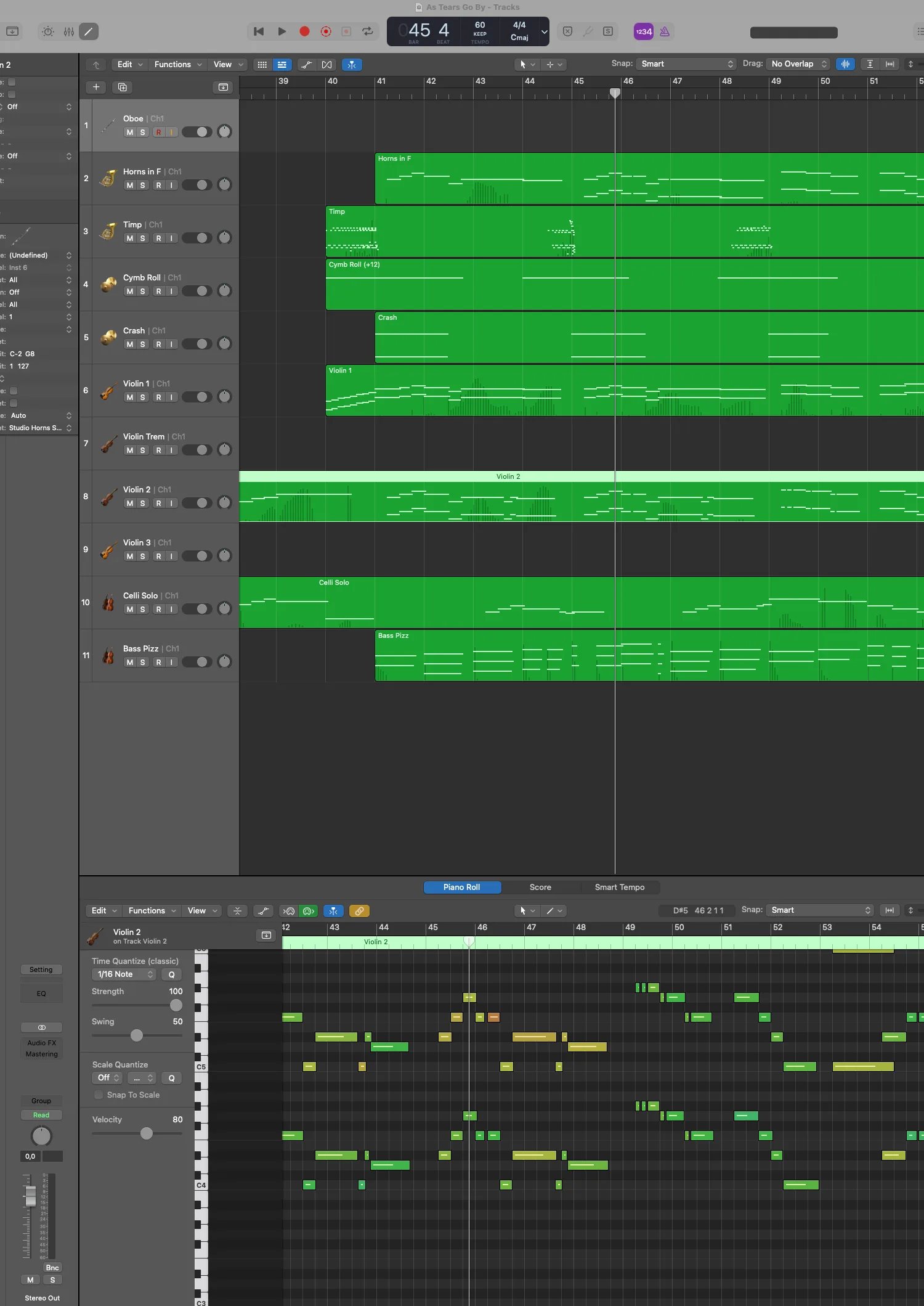Open the Drag No Overlap dropdown
Viewport: 924px width, 1306px height.
799,64
